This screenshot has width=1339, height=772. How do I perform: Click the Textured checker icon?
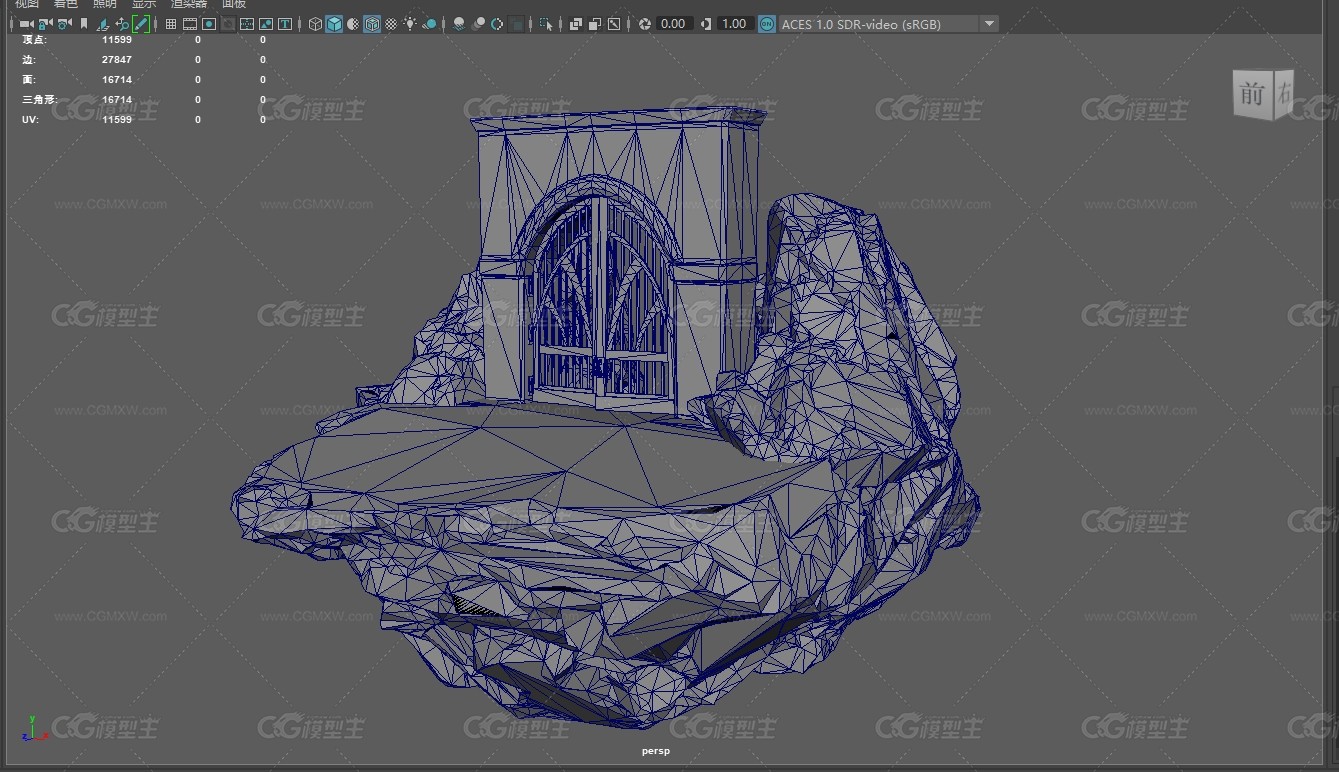point(391,24)
